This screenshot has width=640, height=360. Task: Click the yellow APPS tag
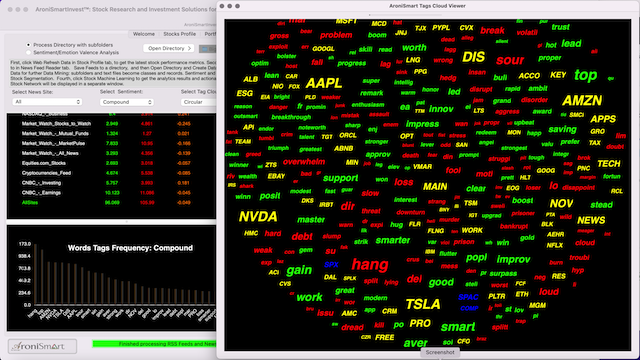pyautogui.click(x=603, y=119)
